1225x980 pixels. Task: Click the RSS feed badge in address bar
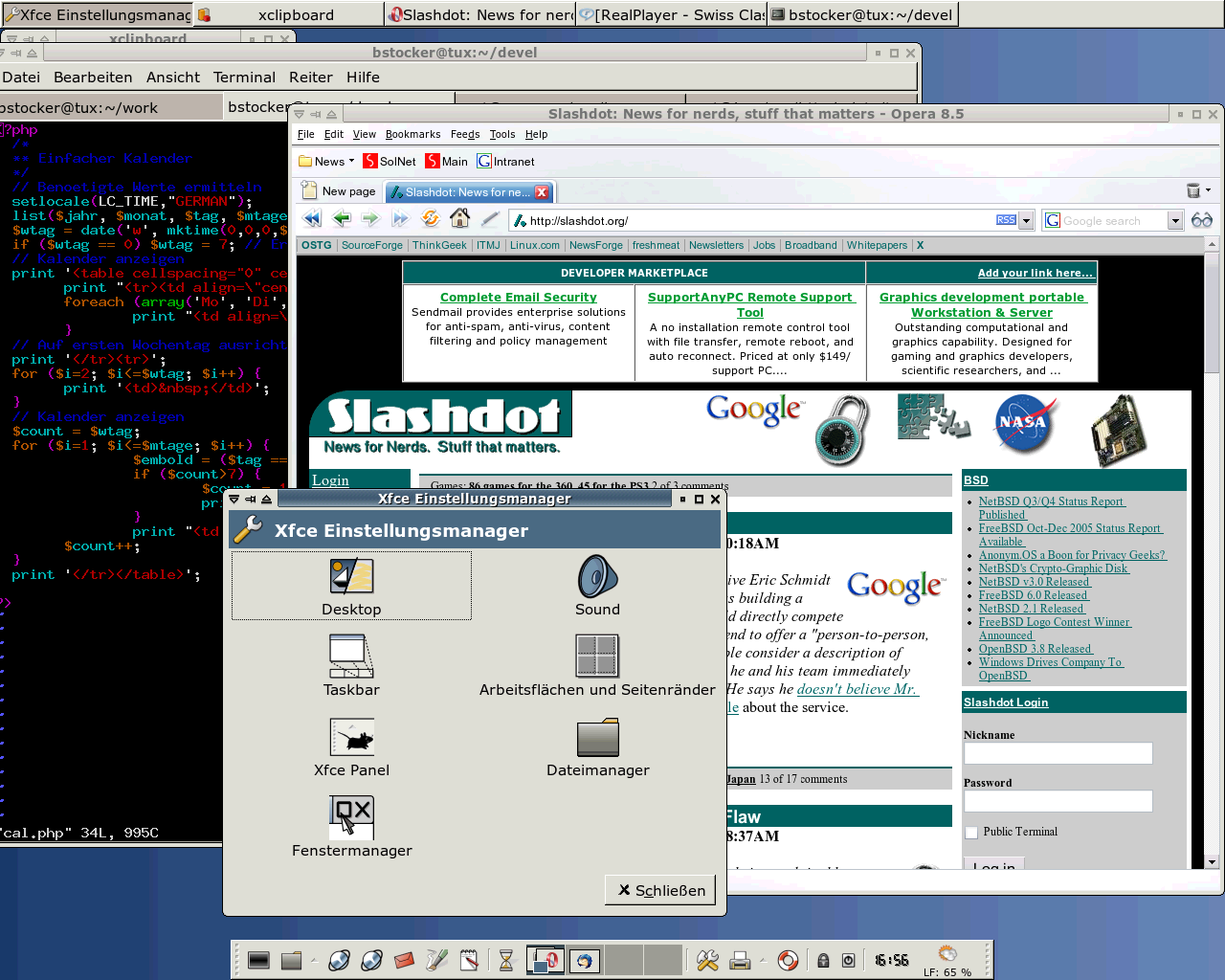click(1006, 220)
